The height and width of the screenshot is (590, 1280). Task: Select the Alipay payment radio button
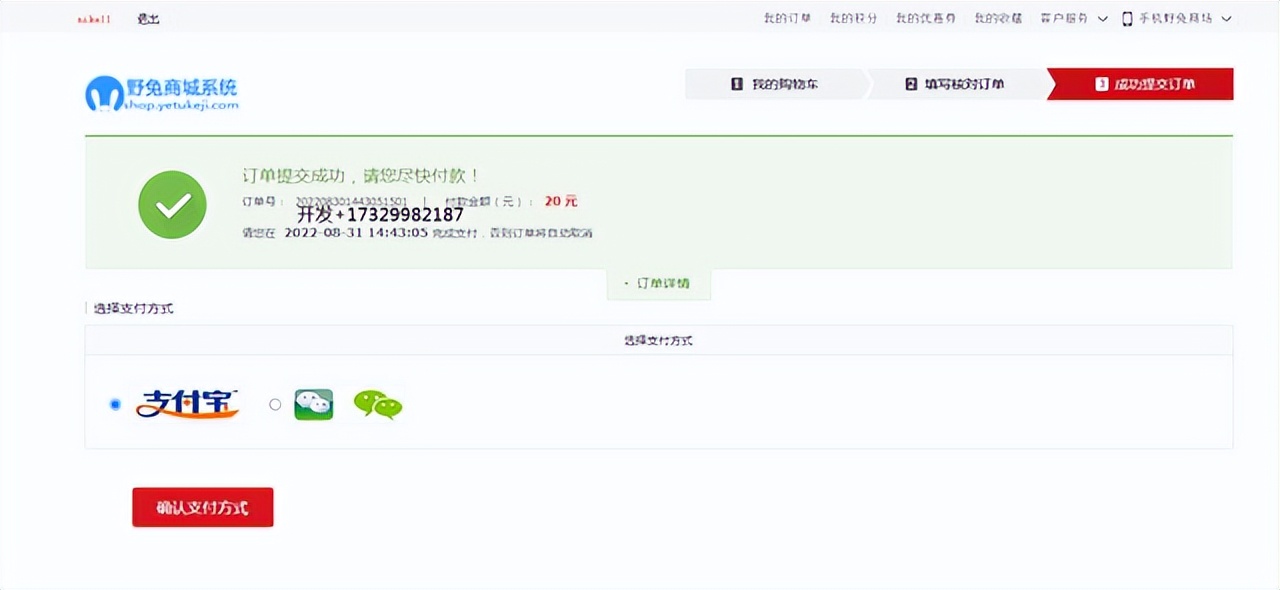click(x=115, y=403)
